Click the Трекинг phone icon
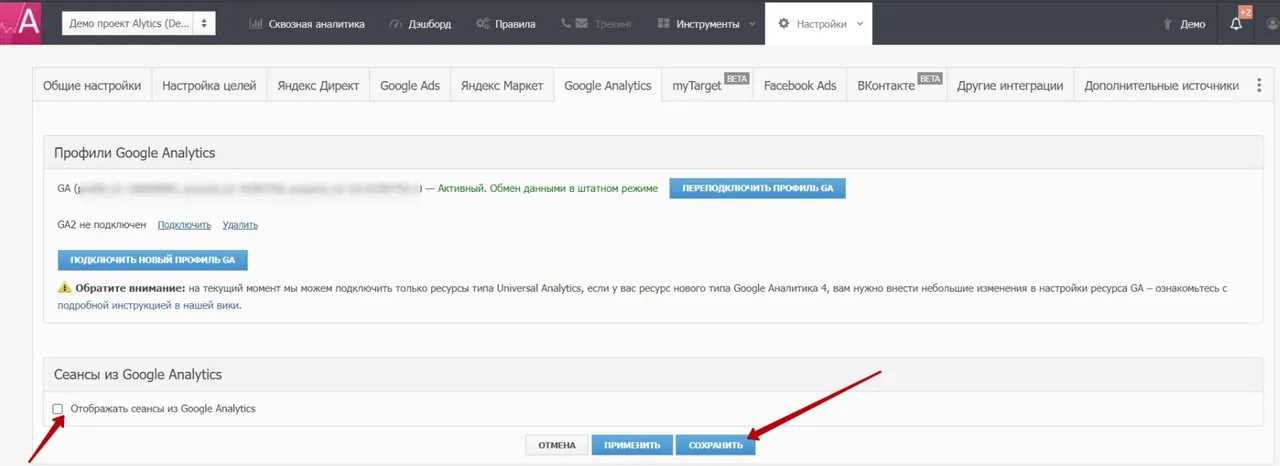1280x466 pixels. (568, 24)
